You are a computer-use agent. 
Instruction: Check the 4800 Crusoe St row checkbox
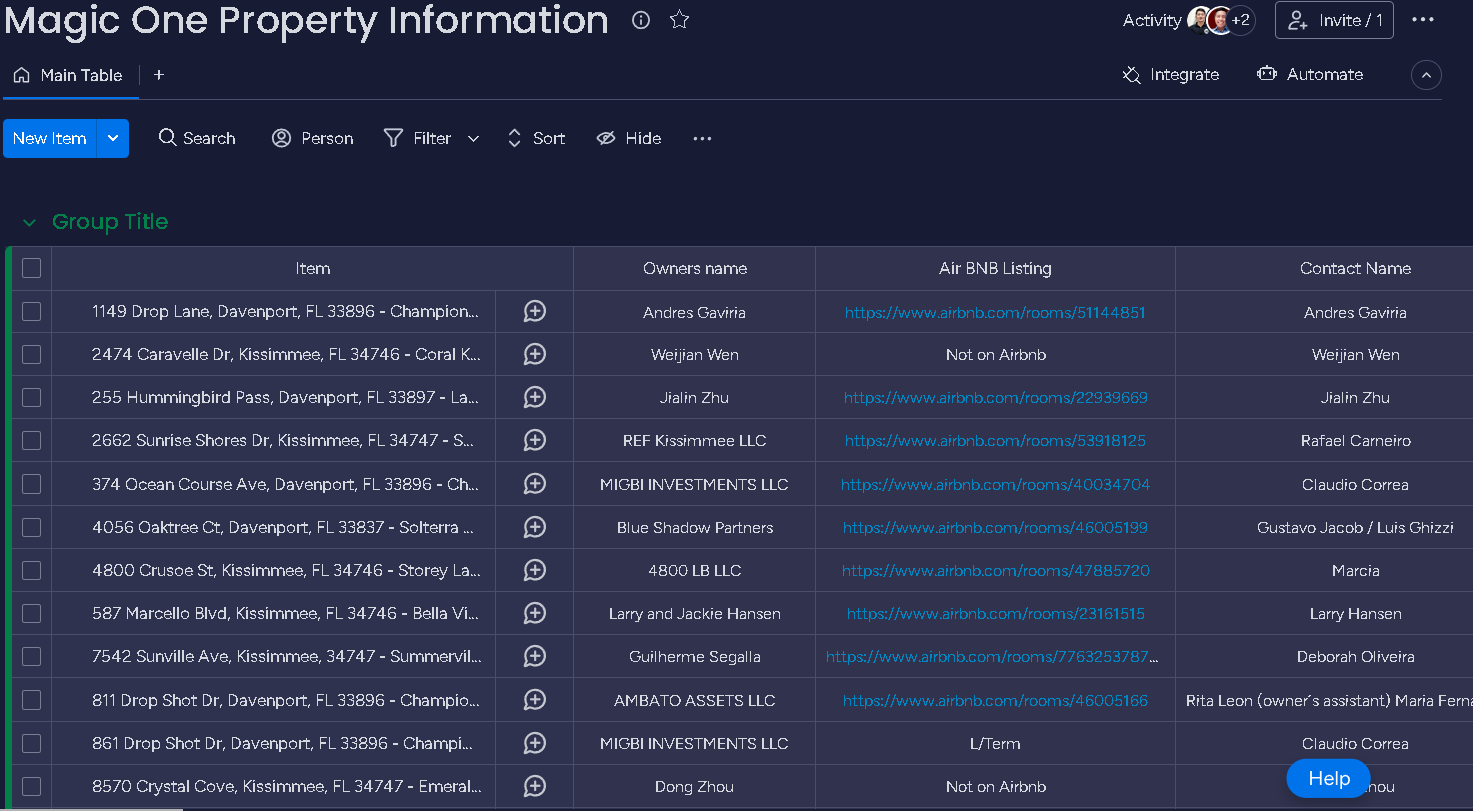(x=32, y=571)
